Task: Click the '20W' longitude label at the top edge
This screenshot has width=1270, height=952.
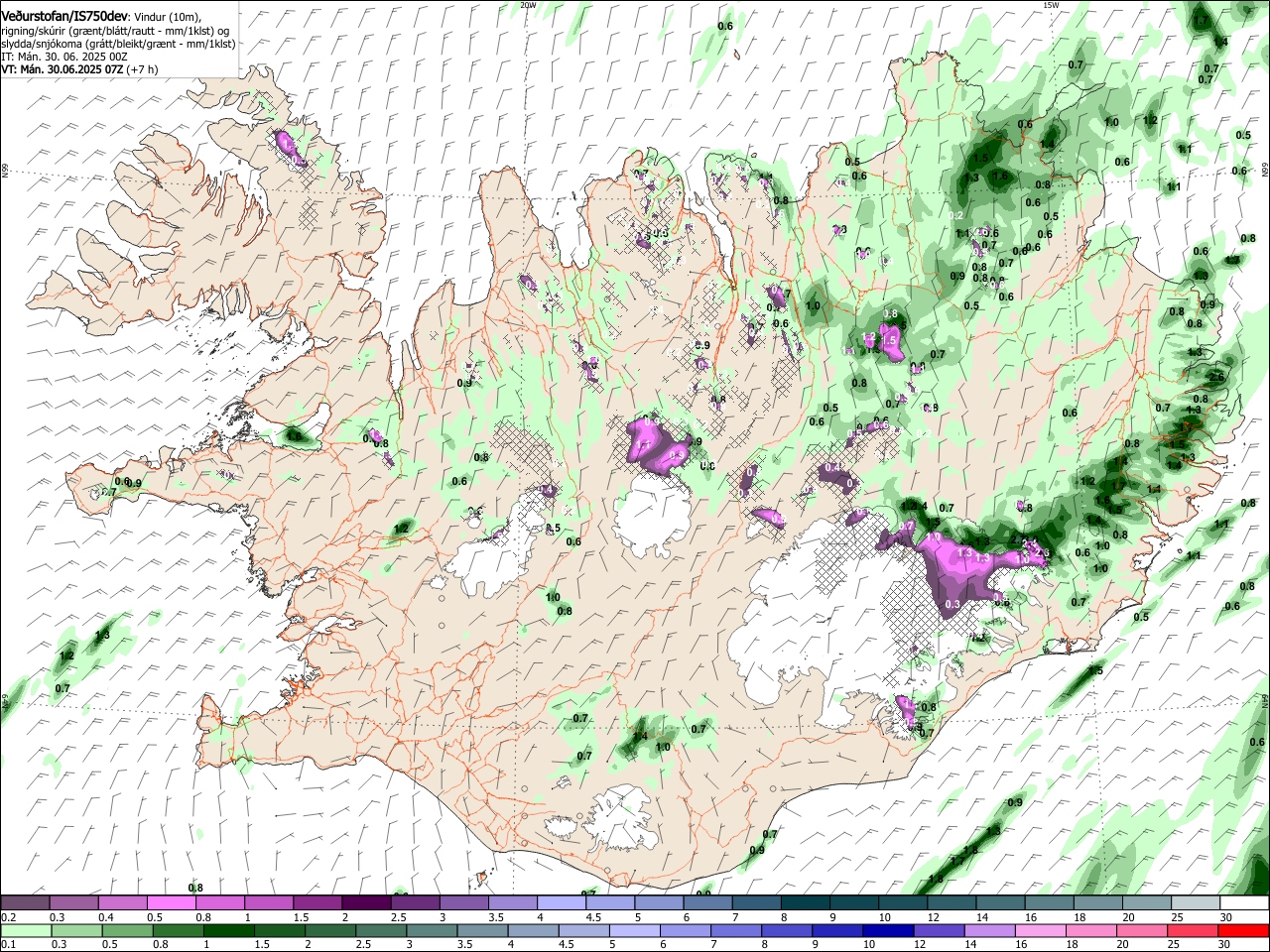Action: 528,5
